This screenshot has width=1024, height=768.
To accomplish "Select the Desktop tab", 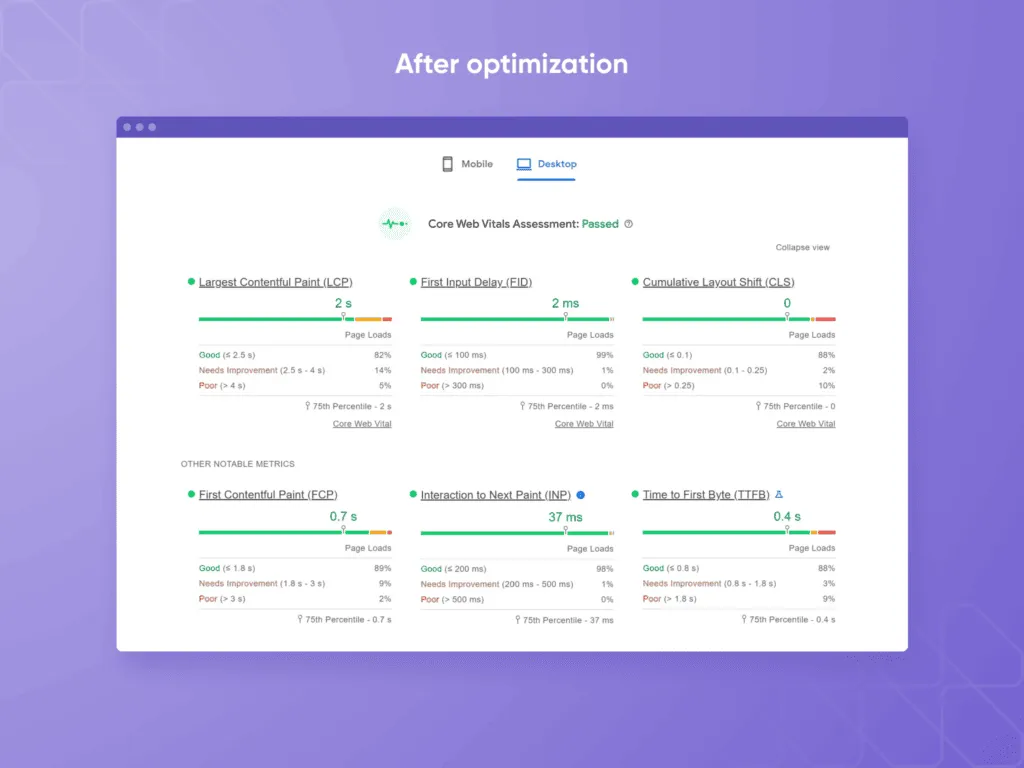I will [547, 164].
